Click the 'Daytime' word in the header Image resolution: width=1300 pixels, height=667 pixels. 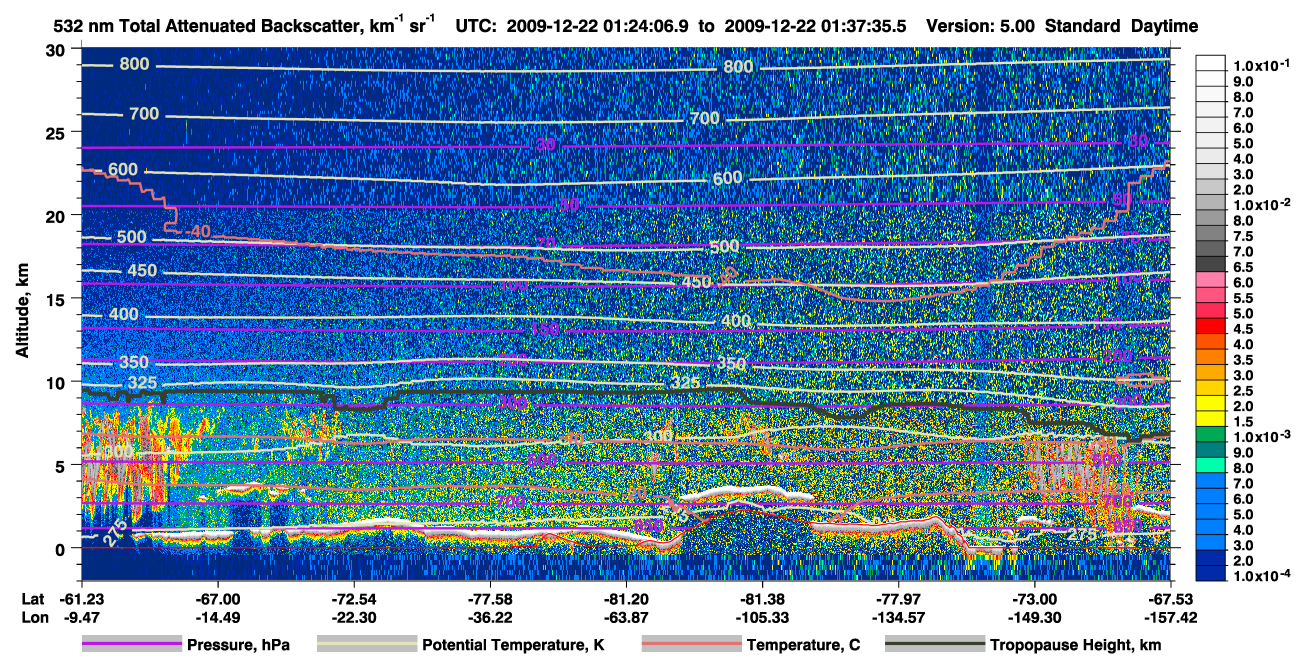tap(1164, 26)
